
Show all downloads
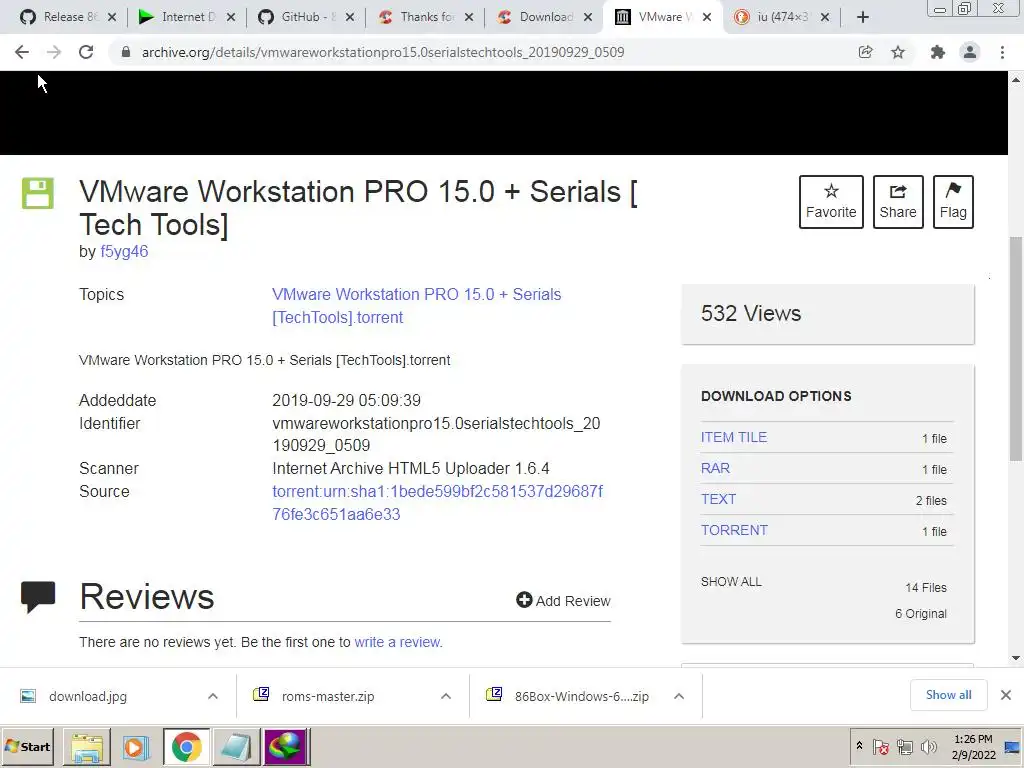coord(948,695)
